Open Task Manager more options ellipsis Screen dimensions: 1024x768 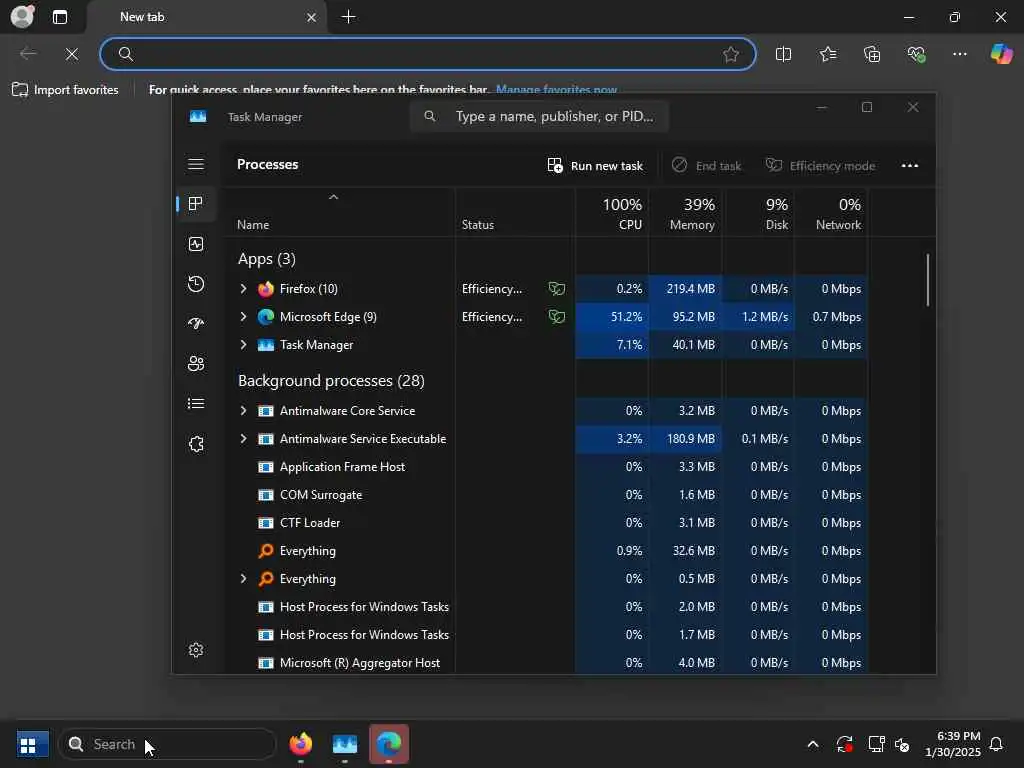910,166
